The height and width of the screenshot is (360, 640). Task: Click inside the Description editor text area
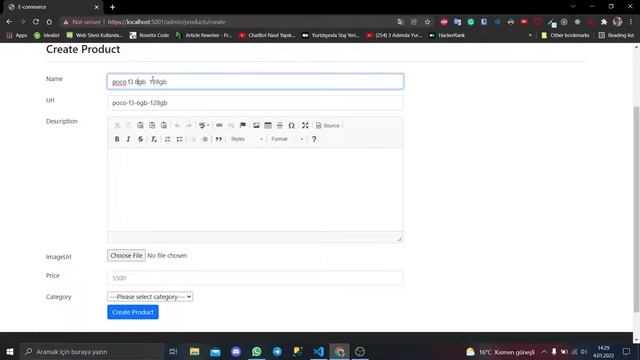tap(256, 190)
